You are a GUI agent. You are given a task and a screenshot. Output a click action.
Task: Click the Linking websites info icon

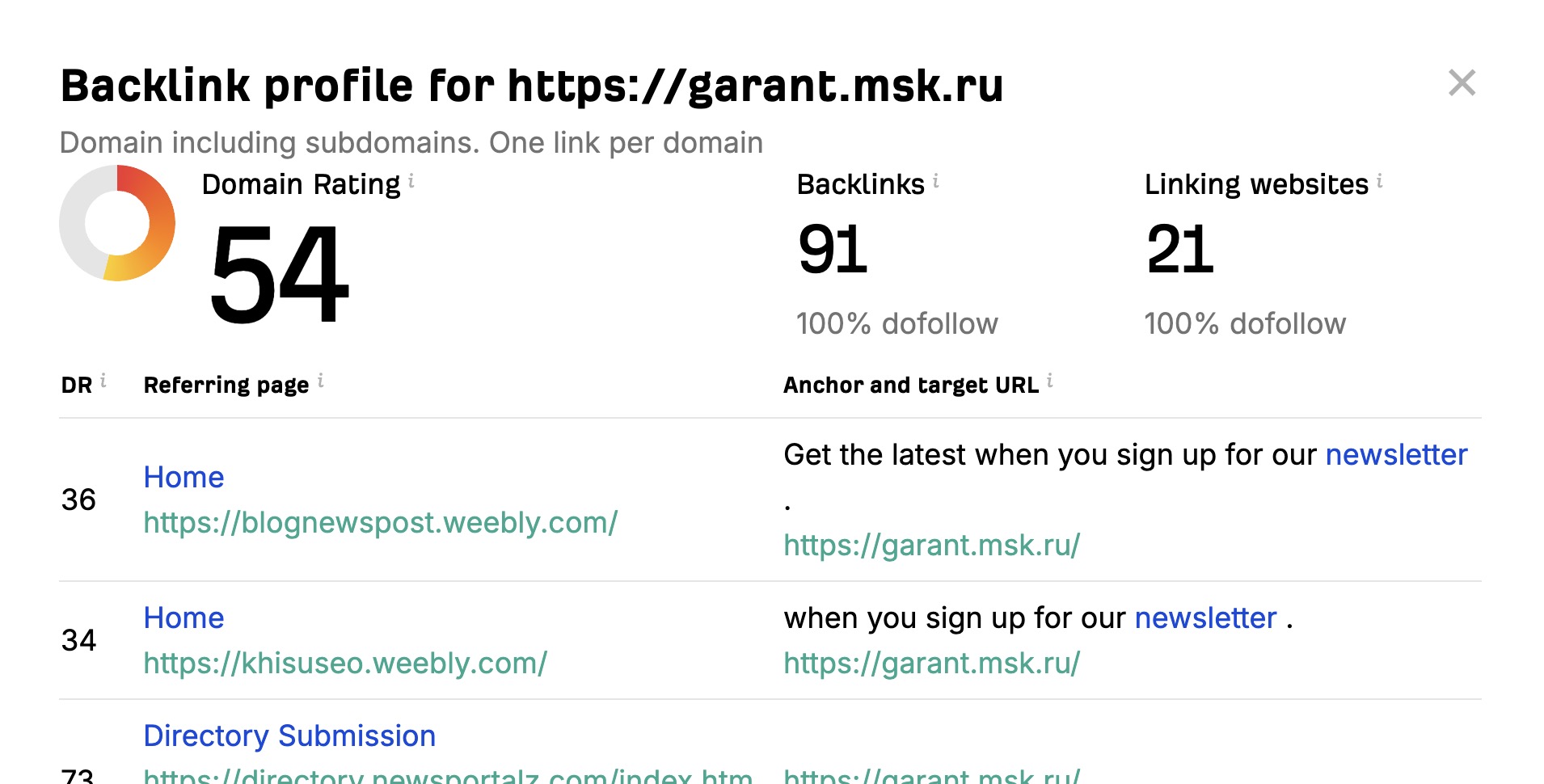pos(1379,181)
